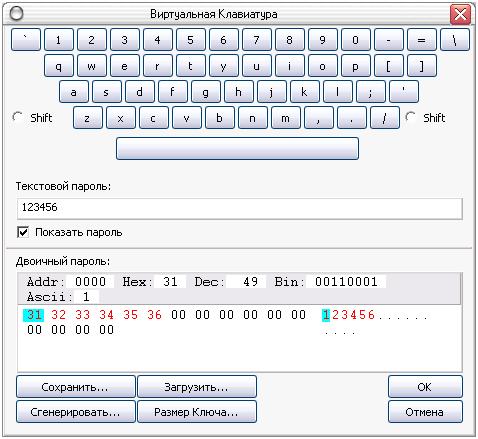Tap the '0' key on virtual keyboard
Image resolution: width=478 pixels, height=439 pixels.
pos(356,40)
